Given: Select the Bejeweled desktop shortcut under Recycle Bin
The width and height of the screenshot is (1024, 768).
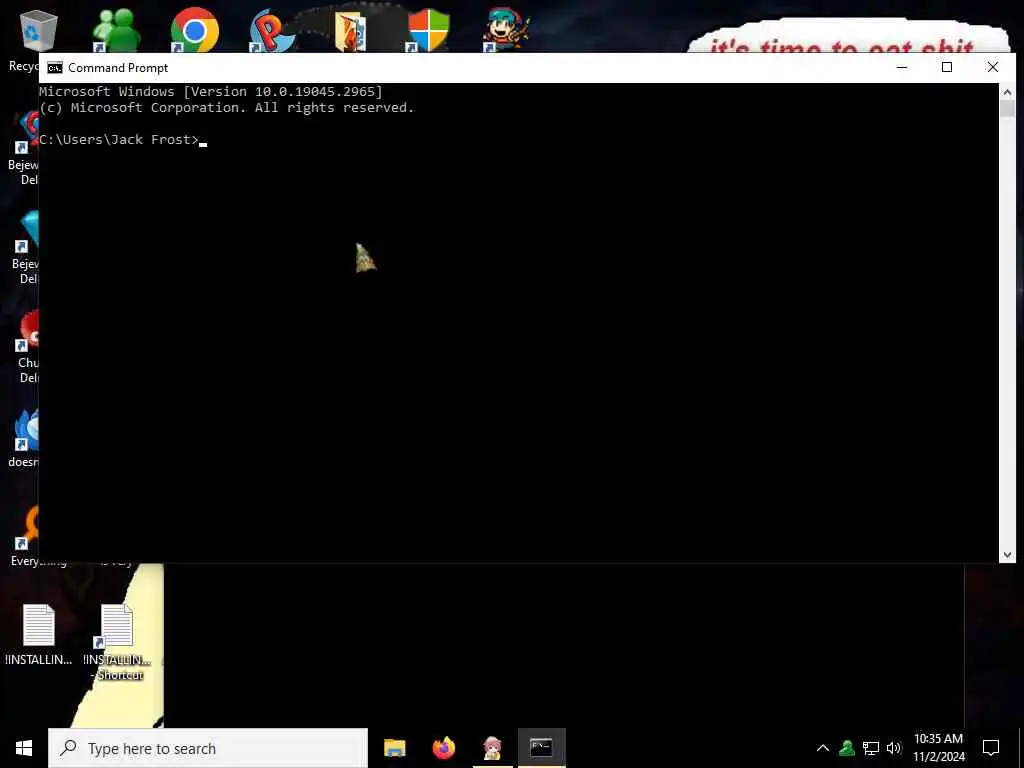Looking at the screenshot, I should click(x=25, y=148).
